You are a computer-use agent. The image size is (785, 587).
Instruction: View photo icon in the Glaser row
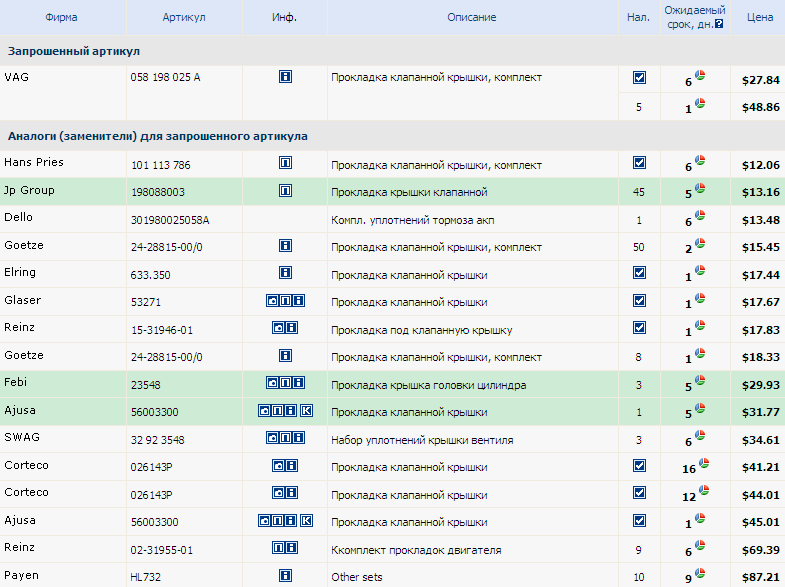click(x=272, y=301)
